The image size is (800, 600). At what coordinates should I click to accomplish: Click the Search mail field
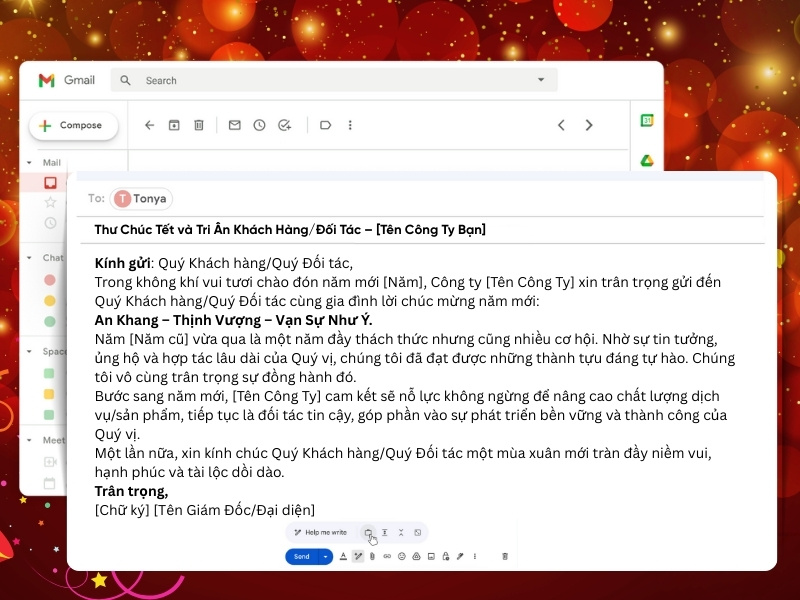coord(330,80)
